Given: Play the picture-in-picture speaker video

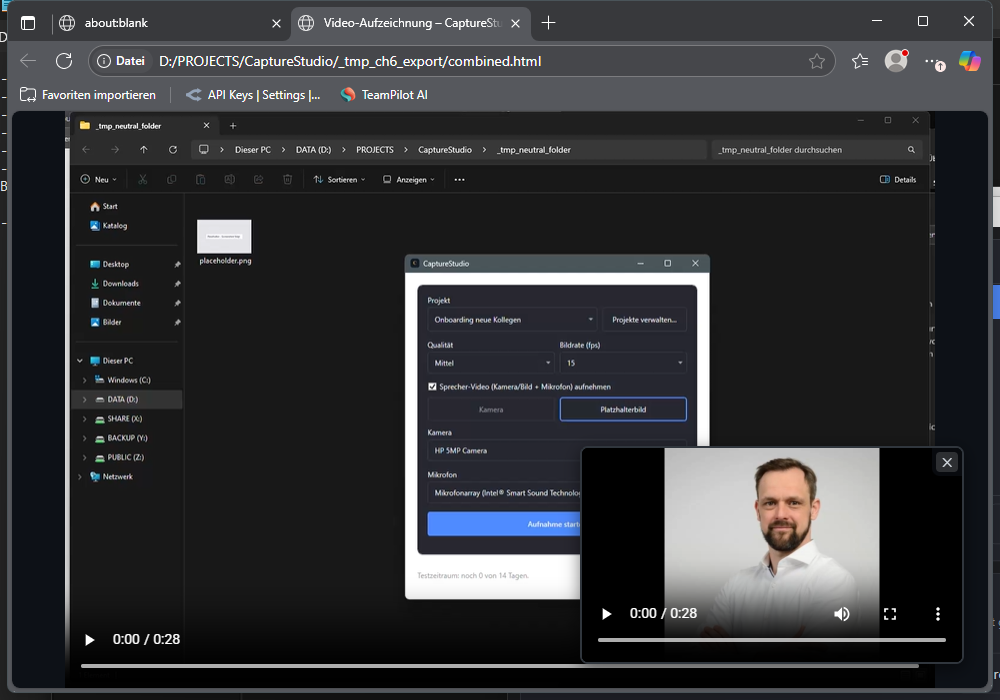Looking at the screenshot, I should click(607, 613).
